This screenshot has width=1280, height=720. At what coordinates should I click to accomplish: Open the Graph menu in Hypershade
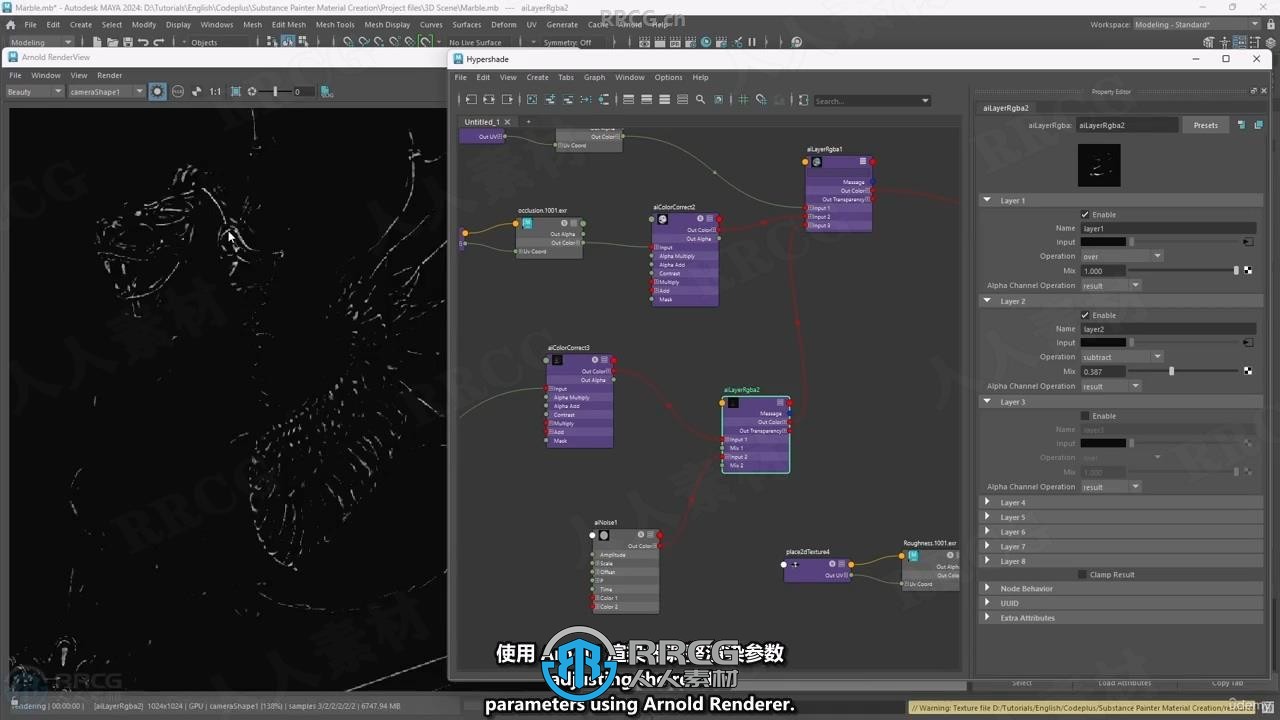point(594,77)
